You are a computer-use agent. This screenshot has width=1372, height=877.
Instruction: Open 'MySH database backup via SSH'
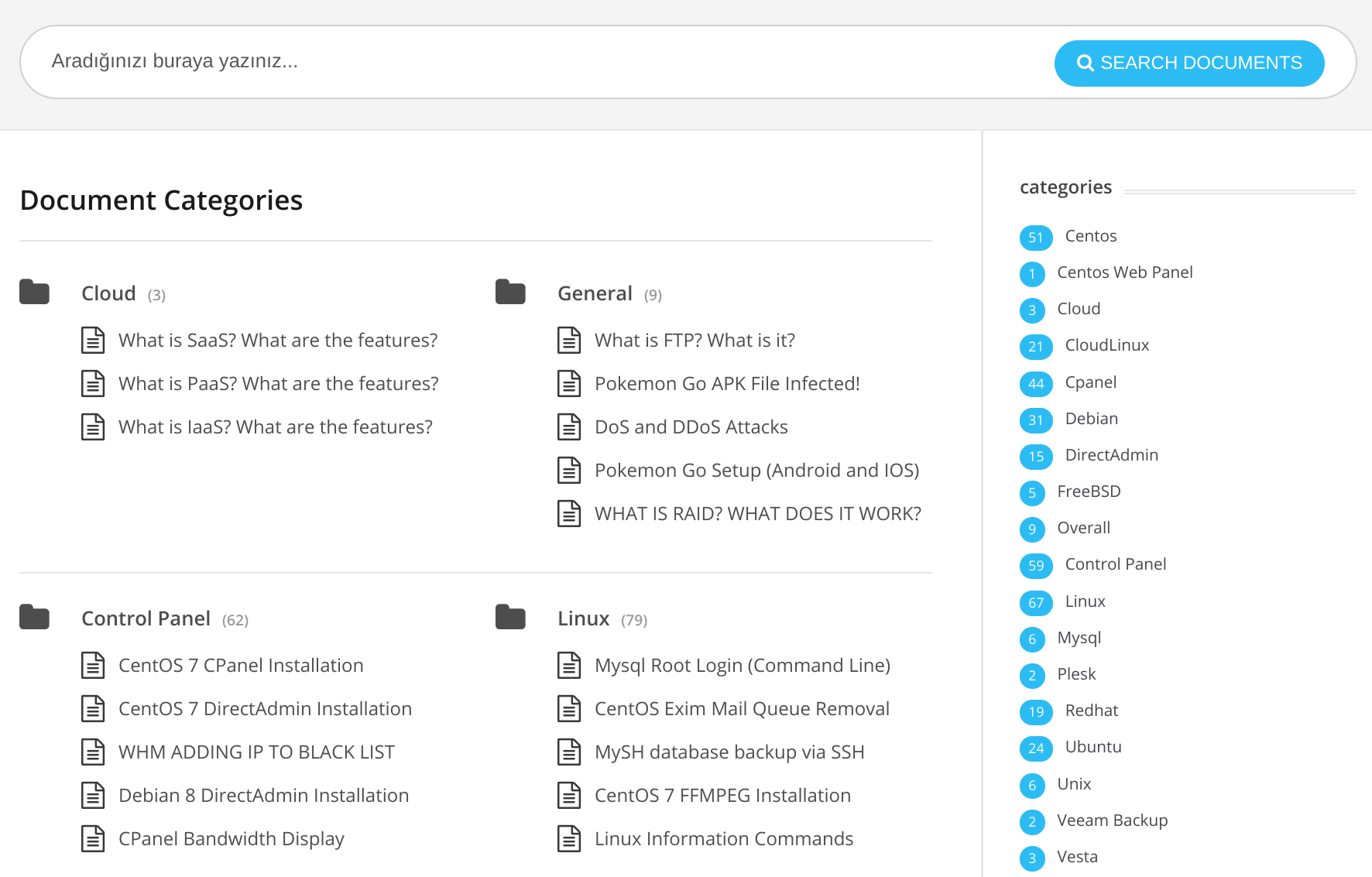pos(729,752)
